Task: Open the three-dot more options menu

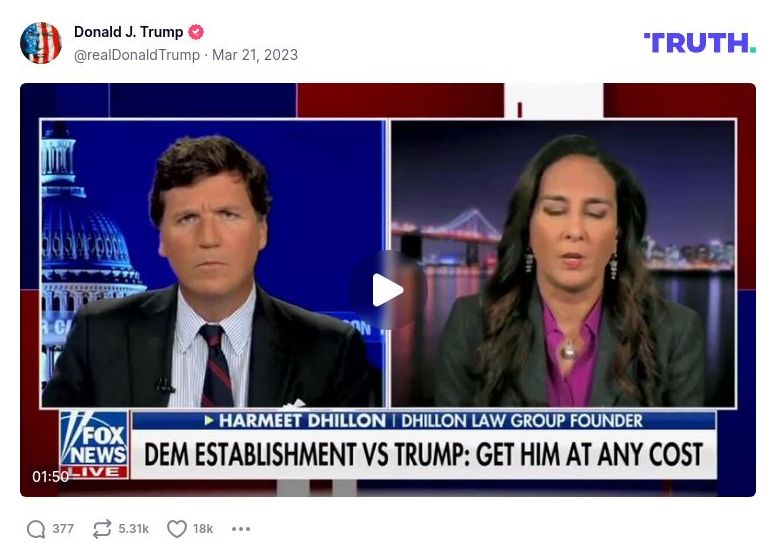Action: (x=241, y=529)
